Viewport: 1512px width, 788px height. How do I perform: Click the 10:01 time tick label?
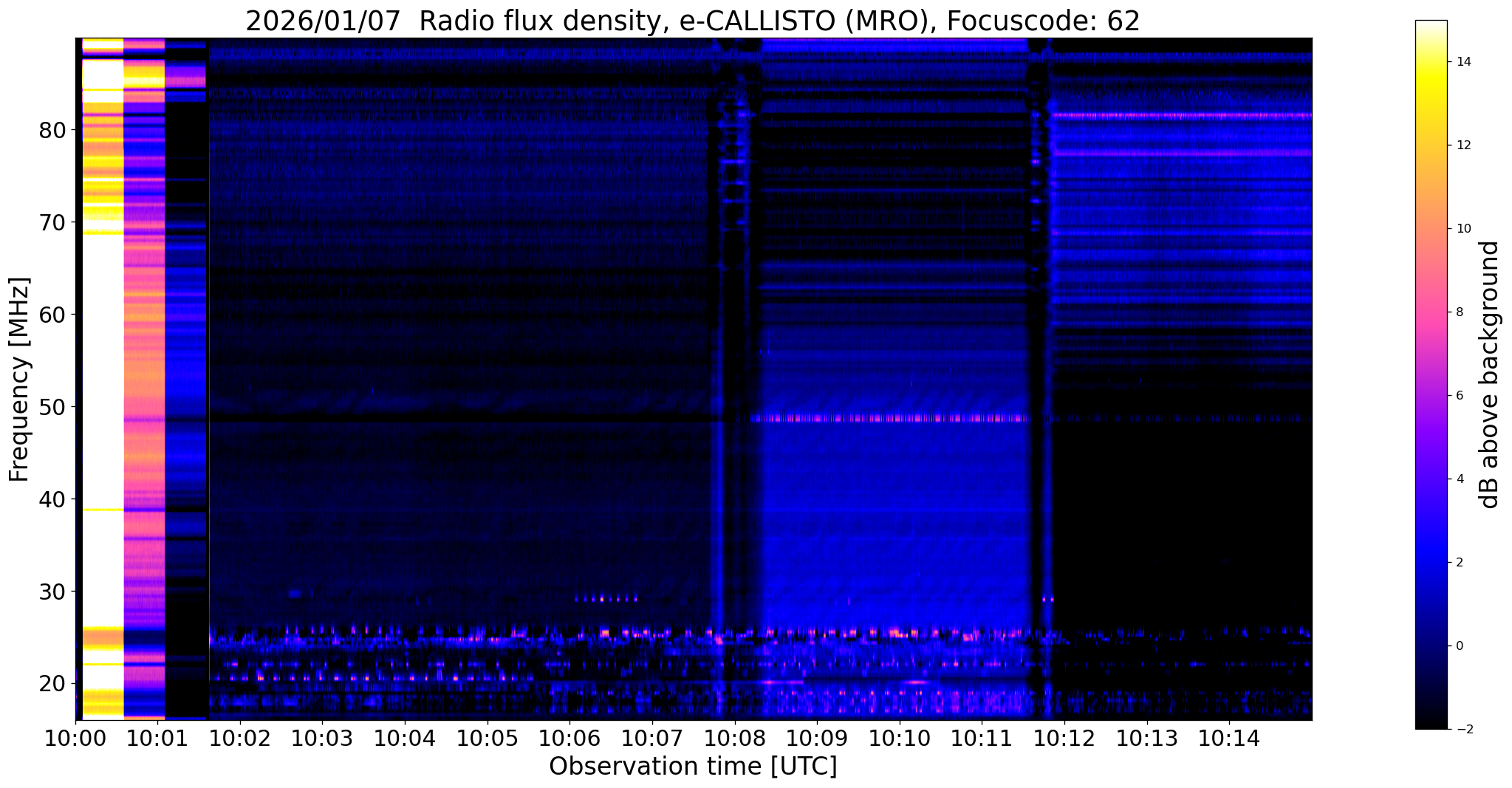click(157, 739)
